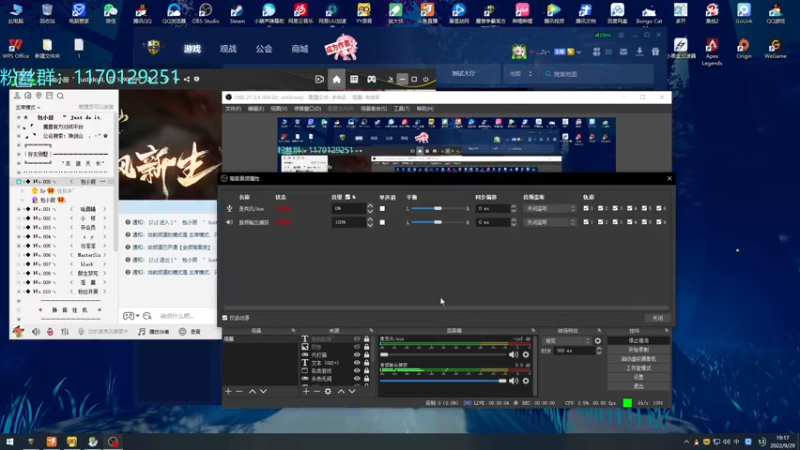
Task: Add a new source with the plus icon
Action: click(306, 391)
